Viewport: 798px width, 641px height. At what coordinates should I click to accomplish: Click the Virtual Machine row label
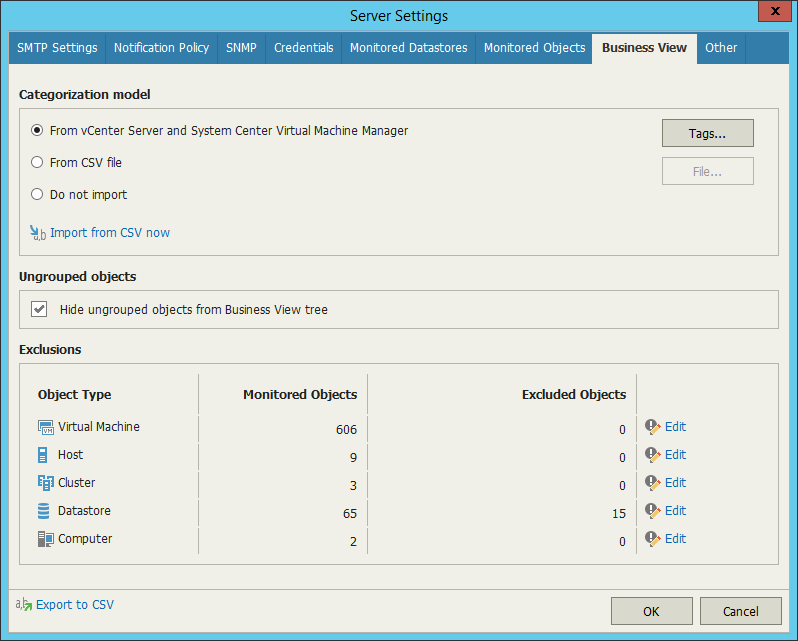click(99, 427)
